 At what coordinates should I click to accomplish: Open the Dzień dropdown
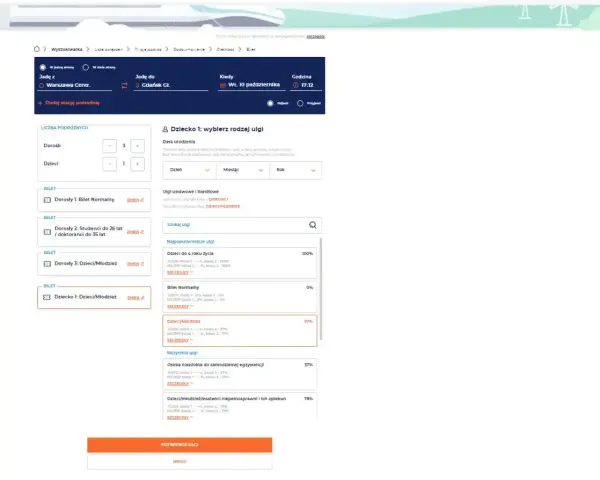[189, 170]
